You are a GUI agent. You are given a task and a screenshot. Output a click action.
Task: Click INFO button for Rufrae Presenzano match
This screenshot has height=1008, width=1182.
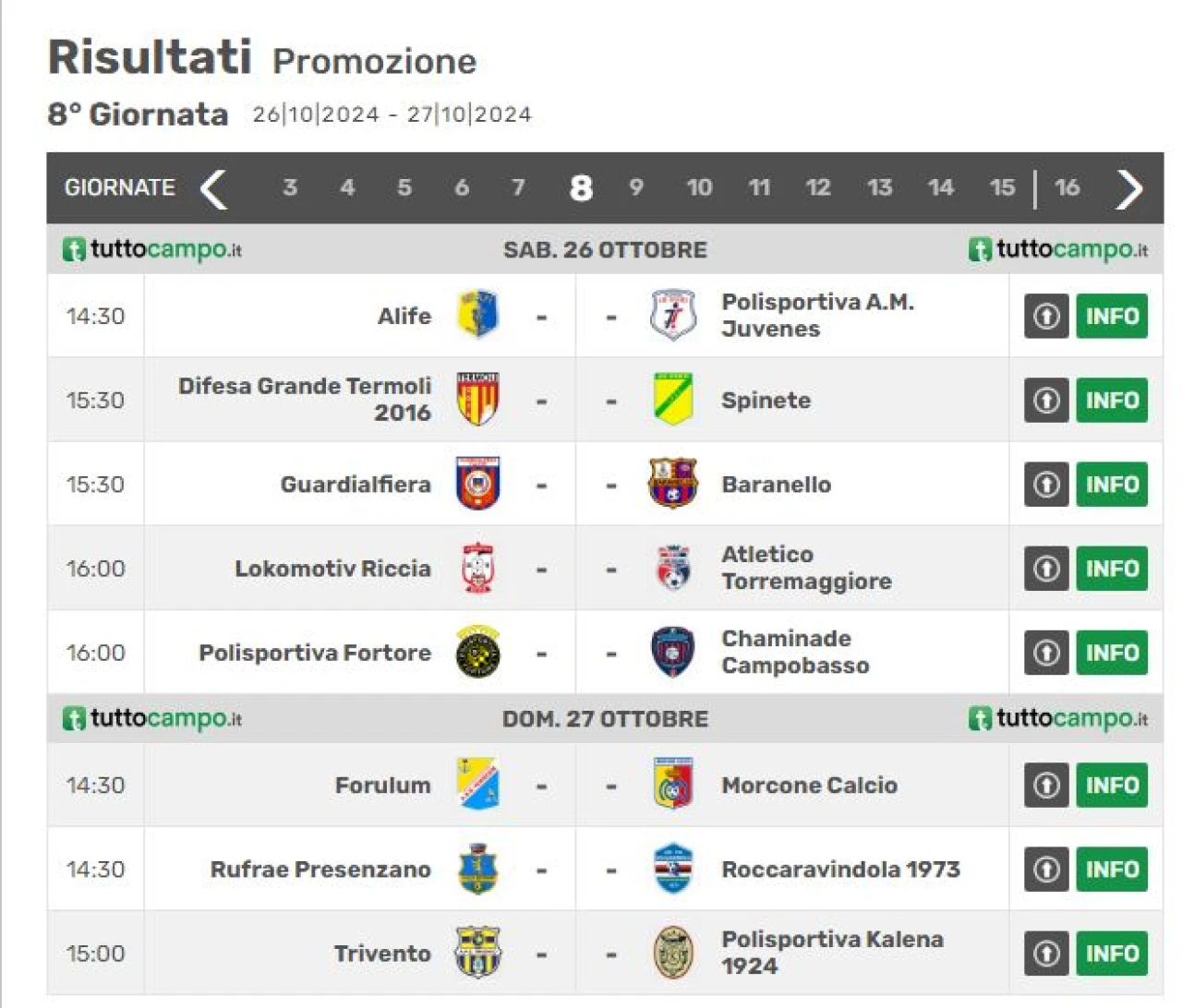(1112, 869)
